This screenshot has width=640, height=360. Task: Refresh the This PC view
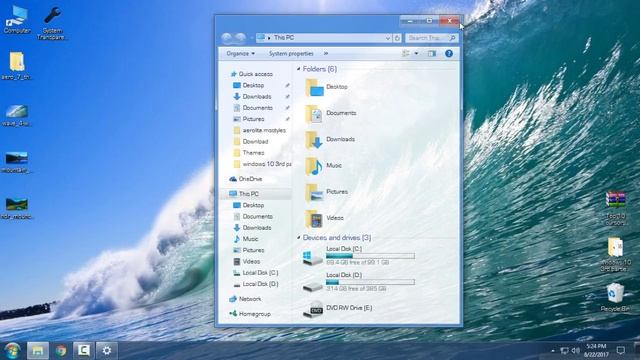click(x=397, y=38)
